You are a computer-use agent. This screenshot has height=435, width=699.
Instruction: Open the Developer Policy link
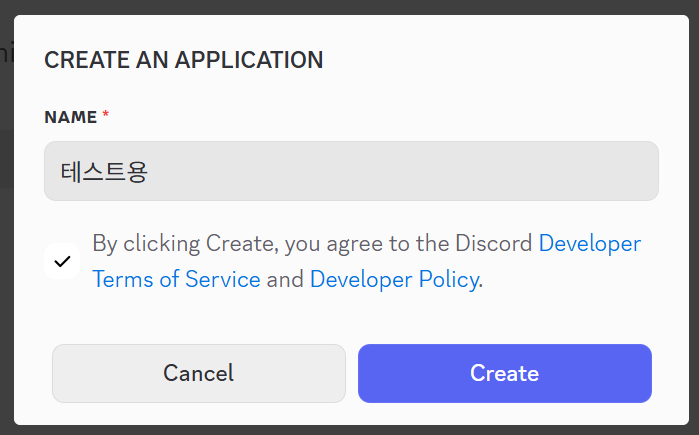tap(394, 279)
